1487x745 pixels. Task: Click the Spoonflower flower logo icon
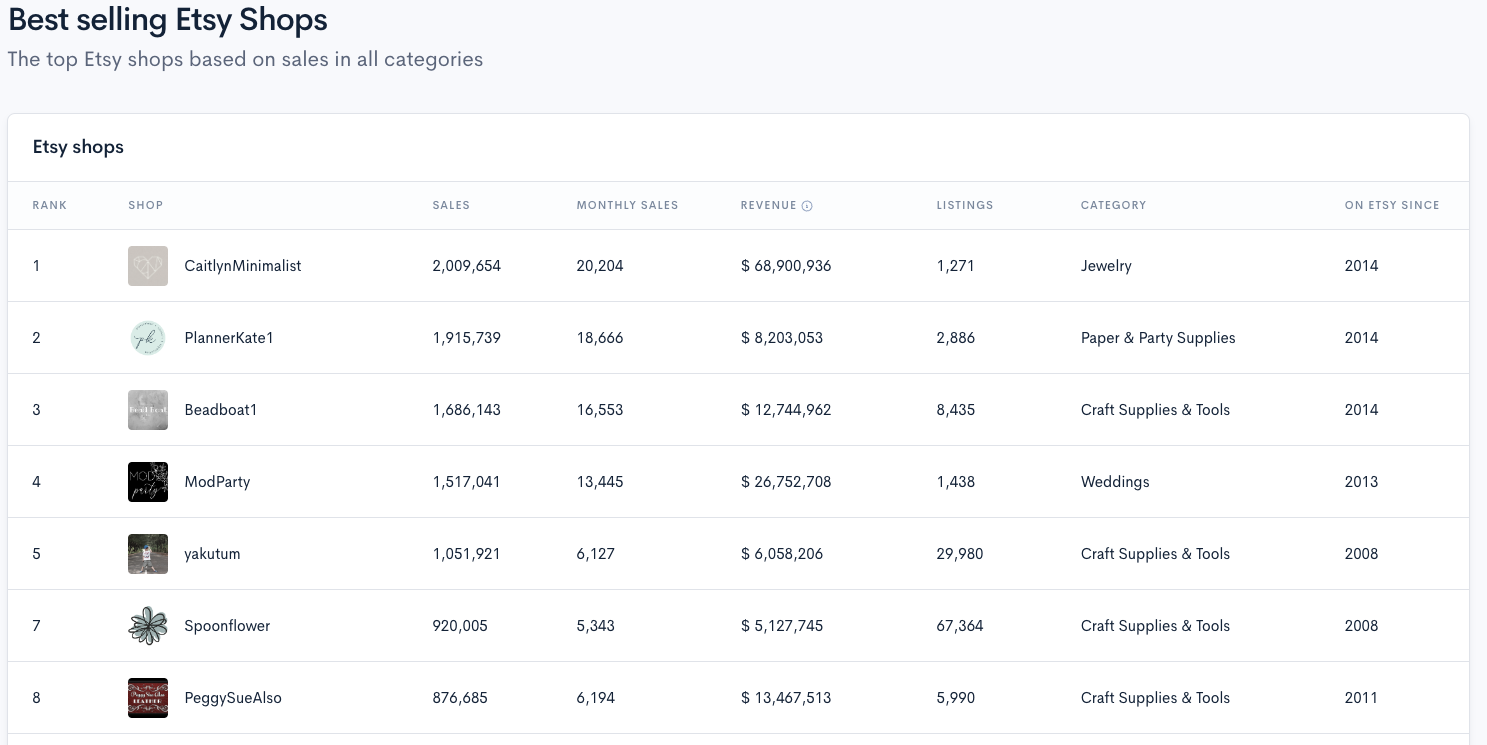148,626
